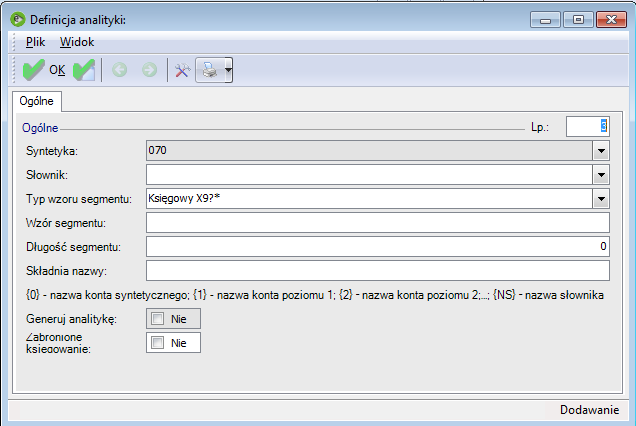Image resolution: width=636 pixels, height=426 pixels.
Task: Click the empty Słownik combo field
Action: [x=369, y=175]
